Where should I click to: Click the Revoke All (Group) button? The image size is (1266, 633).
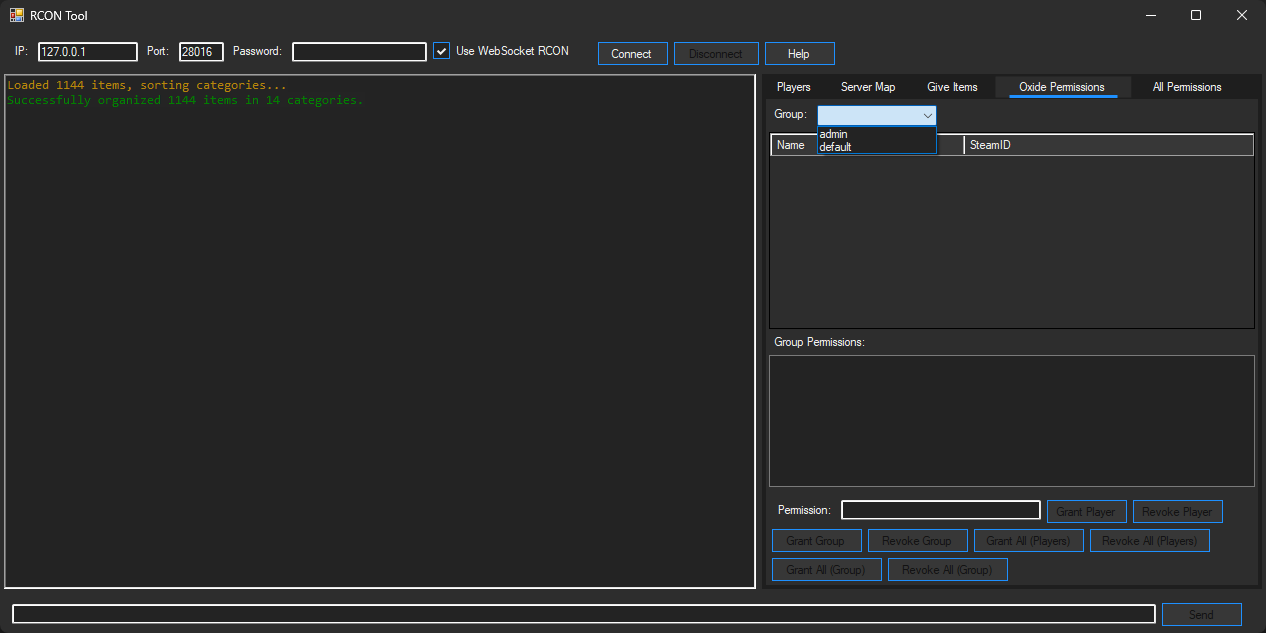(x=947, y=569)
